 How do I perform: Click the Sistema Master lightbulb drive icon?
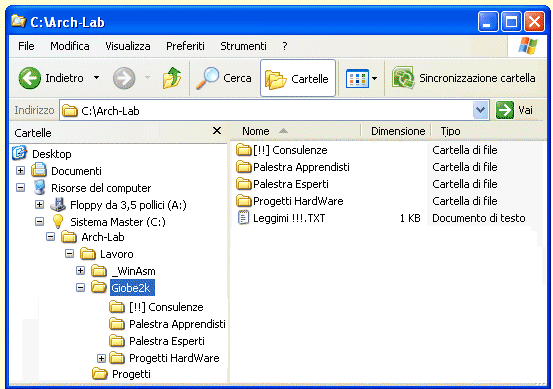click(x=57, y=221)
